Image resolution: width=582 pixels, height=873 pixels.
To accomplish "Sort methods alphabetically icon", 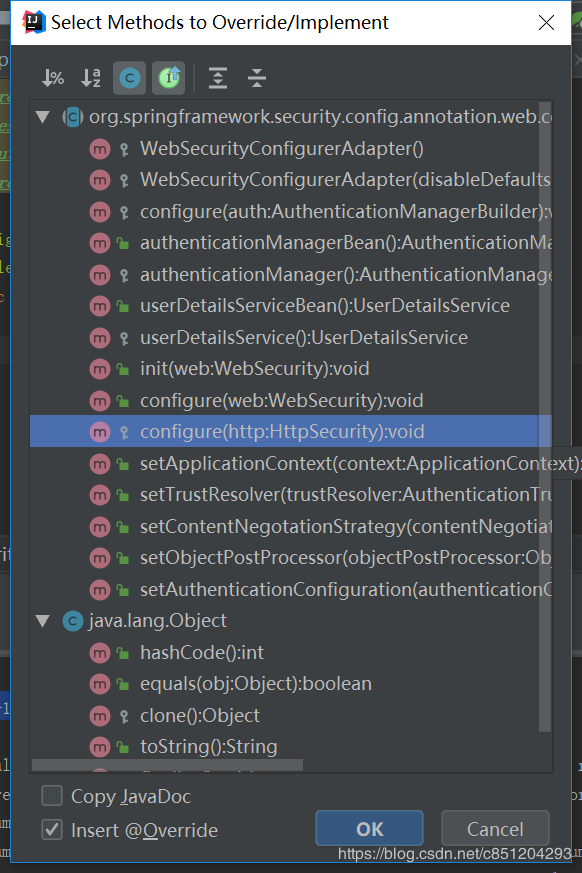I will 91,78.
